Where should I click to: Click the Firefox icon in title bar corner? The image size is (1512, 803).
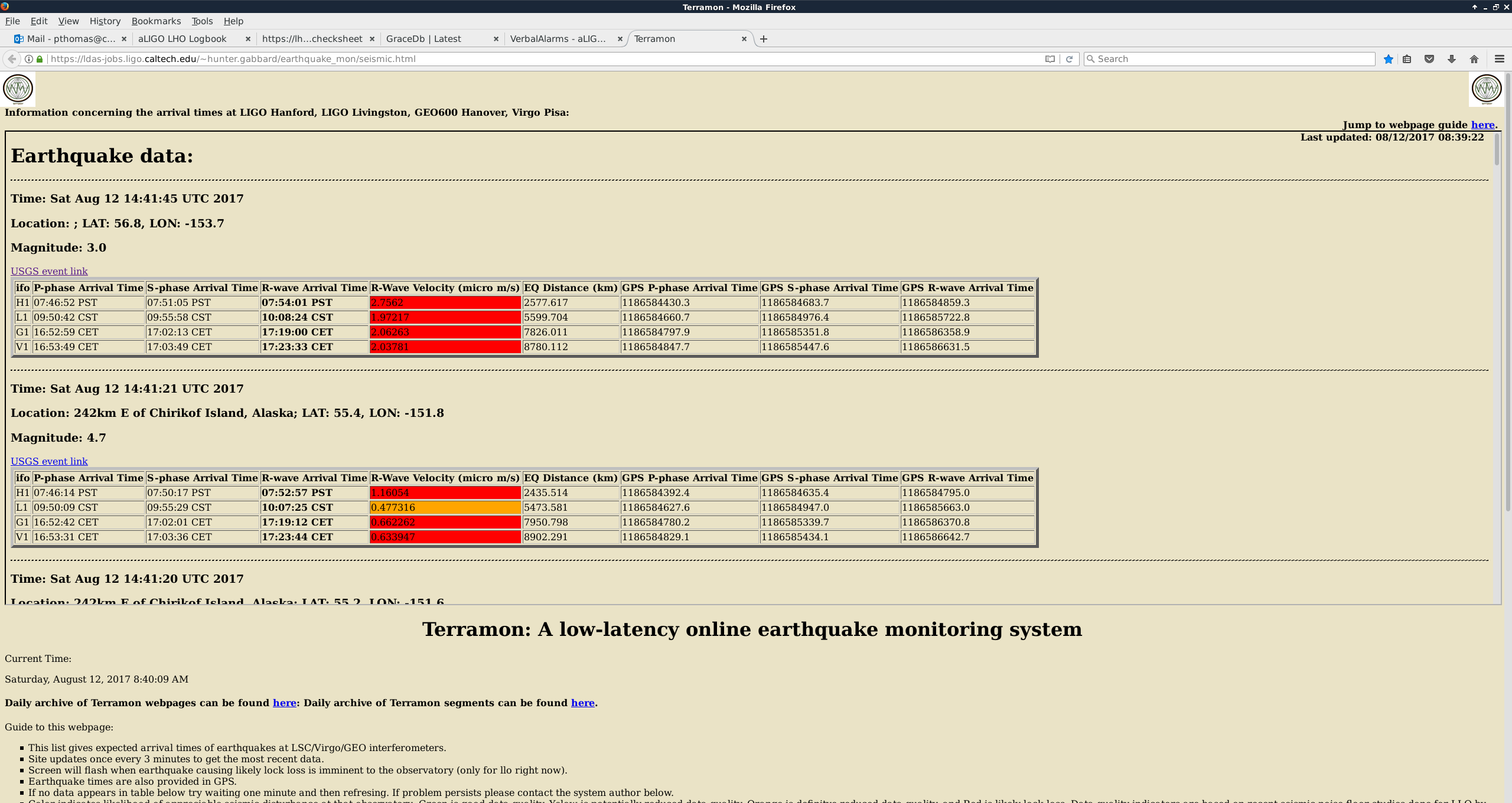[x=5, y=6]
